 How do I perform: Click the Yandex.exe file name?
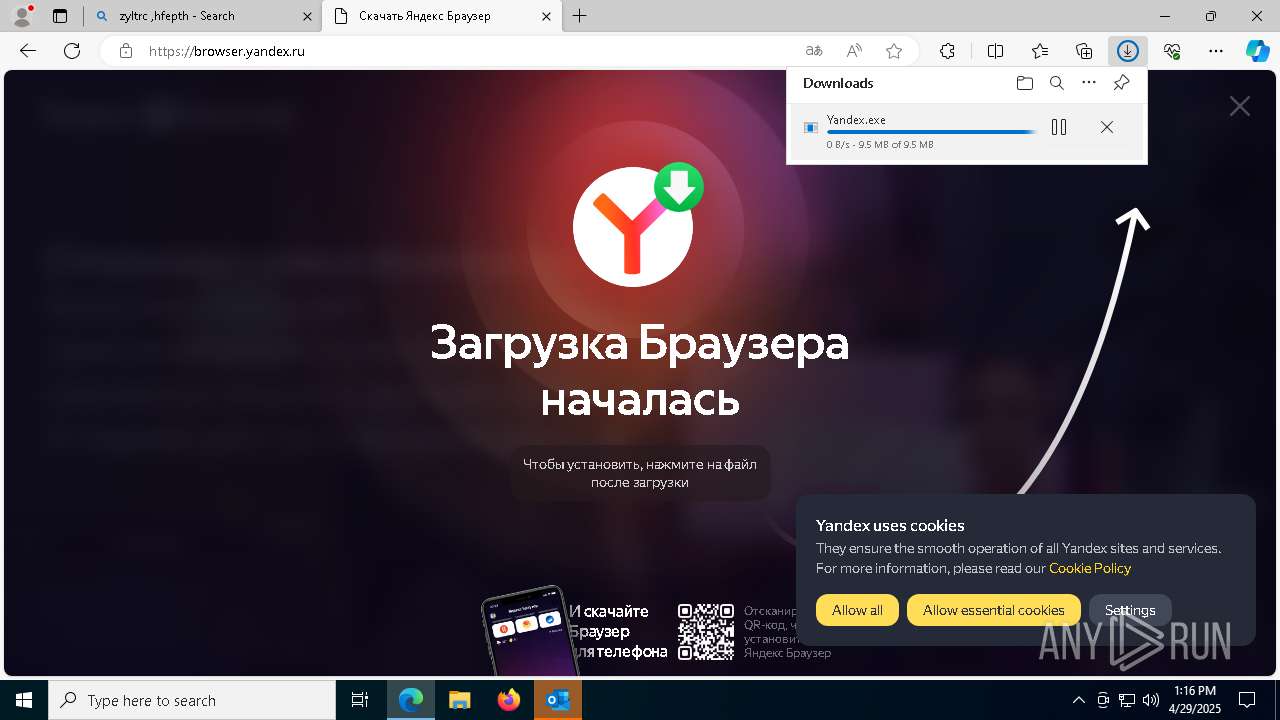click(x=856, y=120)
